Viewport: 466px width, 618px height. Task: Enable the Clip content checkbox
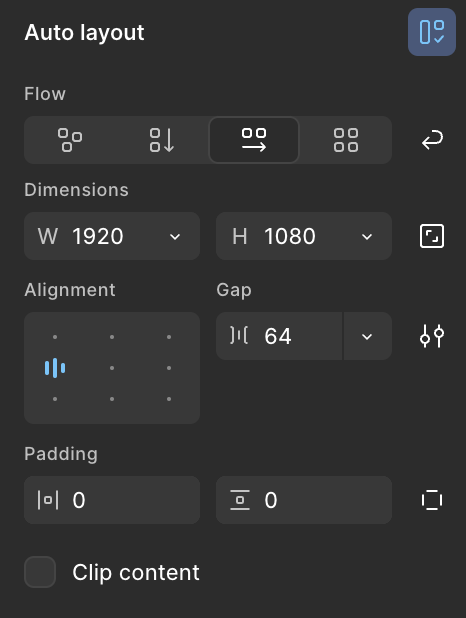pos(40,572)
